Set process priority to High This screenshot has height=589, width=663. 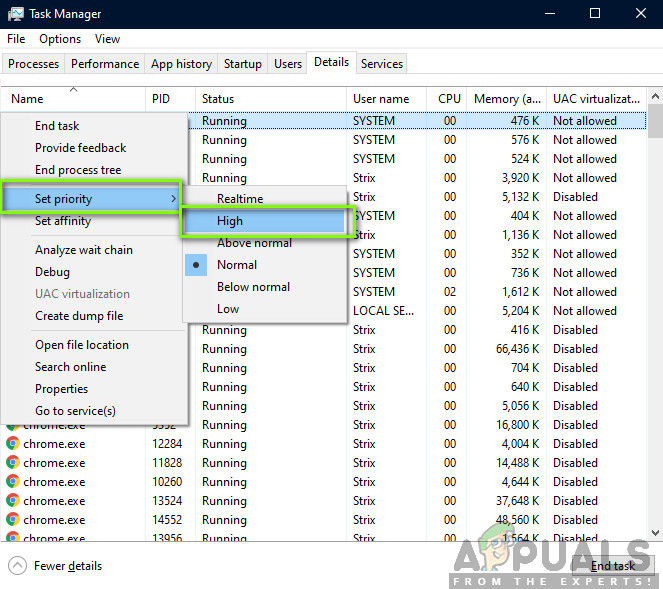click(230, 221)
